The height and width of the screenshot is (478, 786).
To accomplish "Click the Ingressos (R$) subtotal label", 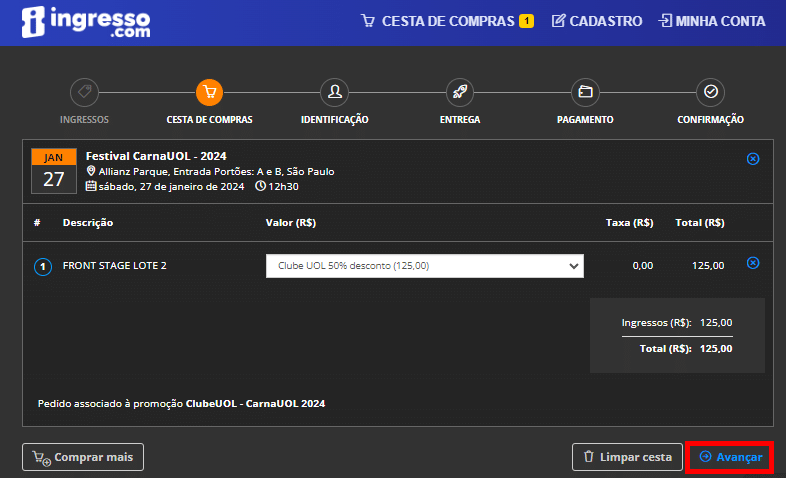I will tap(656, 323).
